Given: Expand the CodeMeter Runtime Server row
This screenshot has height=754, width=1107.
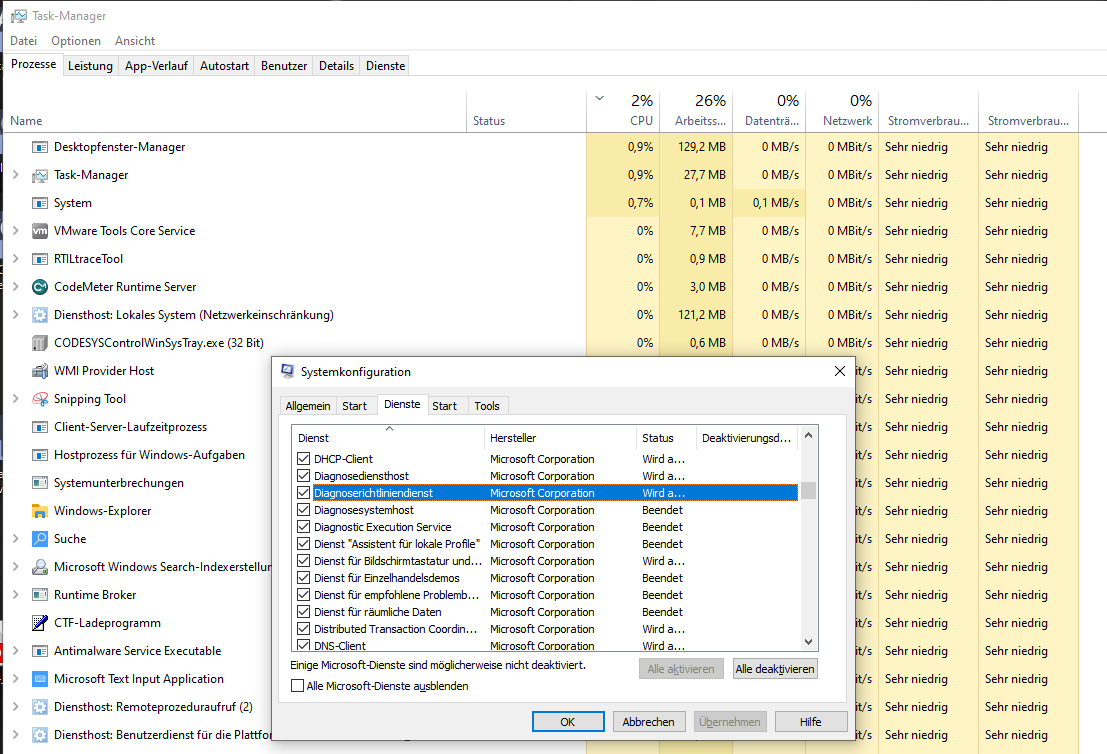Looking at the screenshot, I should (x=16, y=287).
